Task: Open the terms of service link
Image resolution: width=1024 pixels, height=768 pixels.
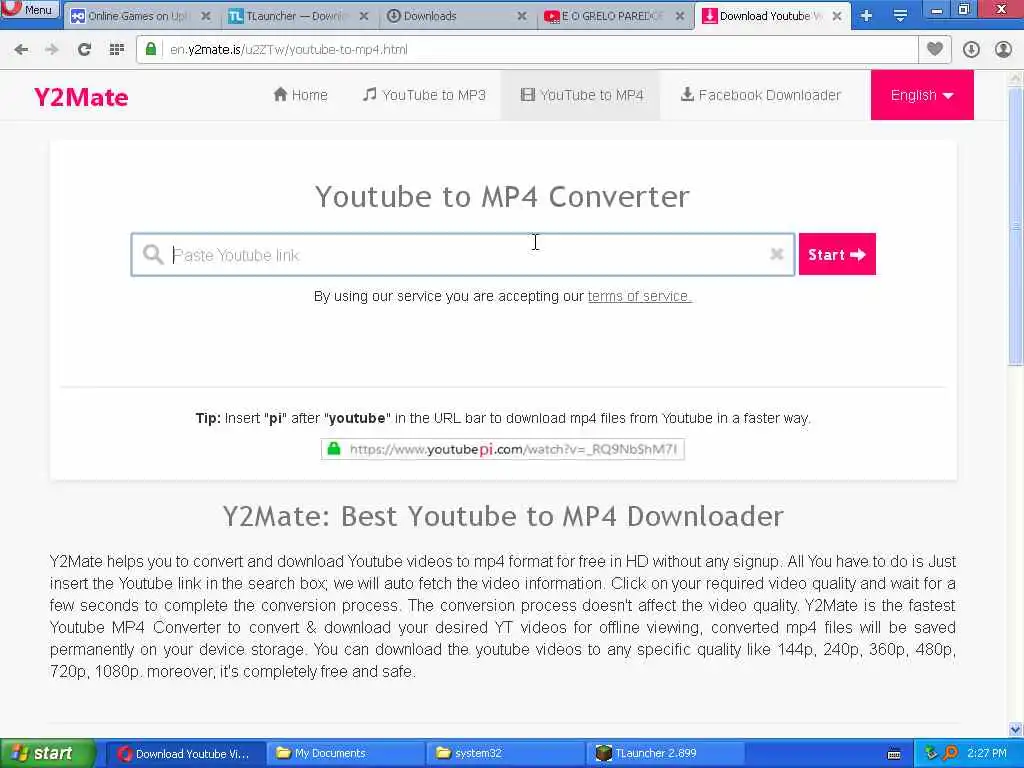Action: pos(639,296)
